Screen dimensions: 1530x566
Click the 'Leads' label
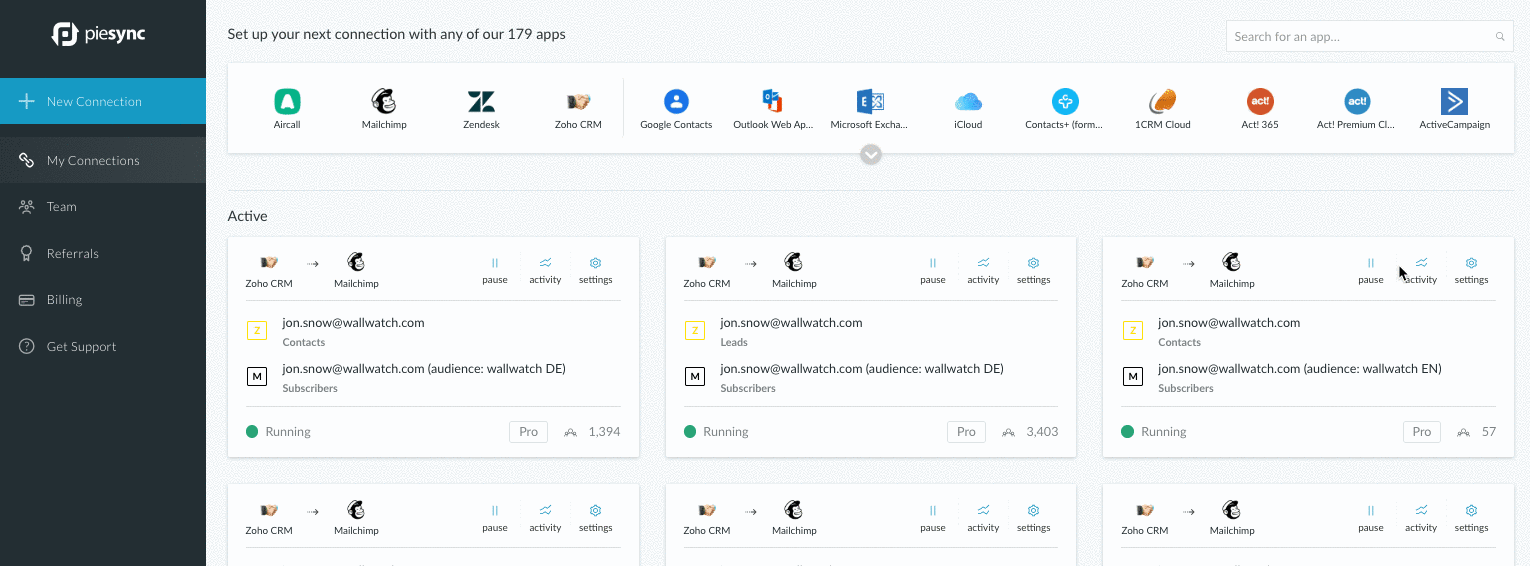[734, 342]
